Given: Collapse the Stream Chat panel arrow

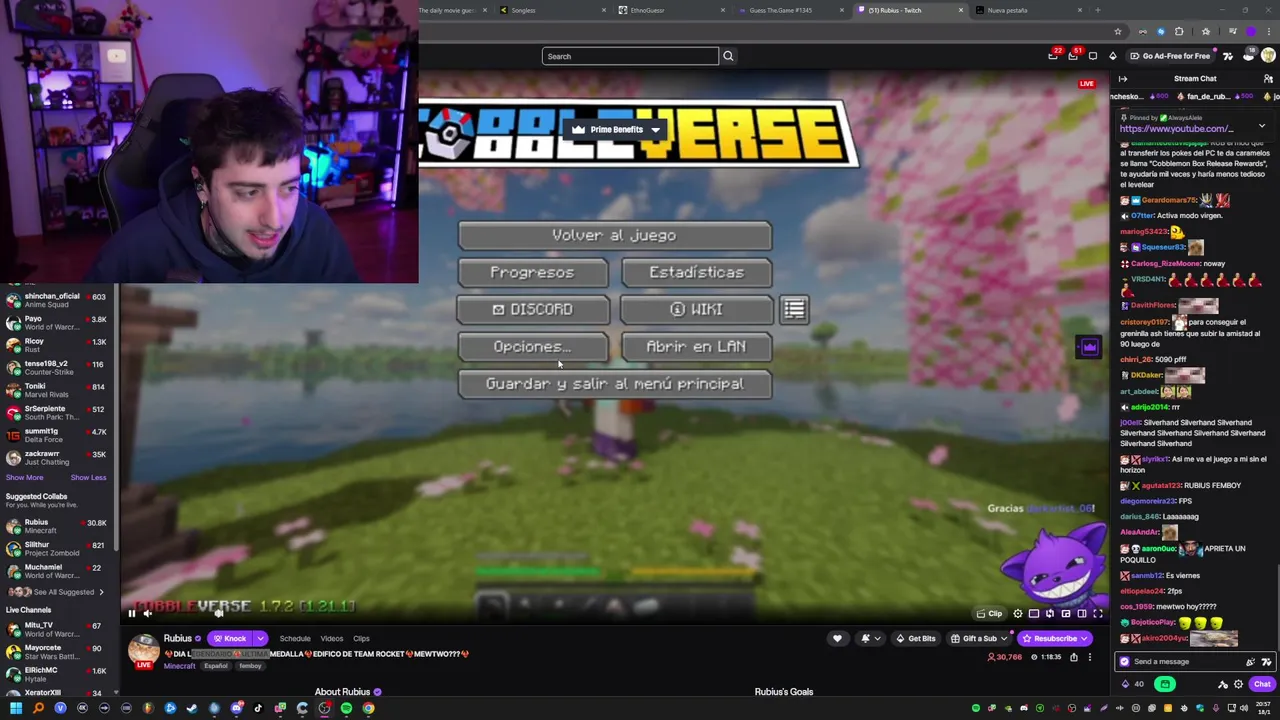Looking at the screenshot, I should pos(1123,79).
